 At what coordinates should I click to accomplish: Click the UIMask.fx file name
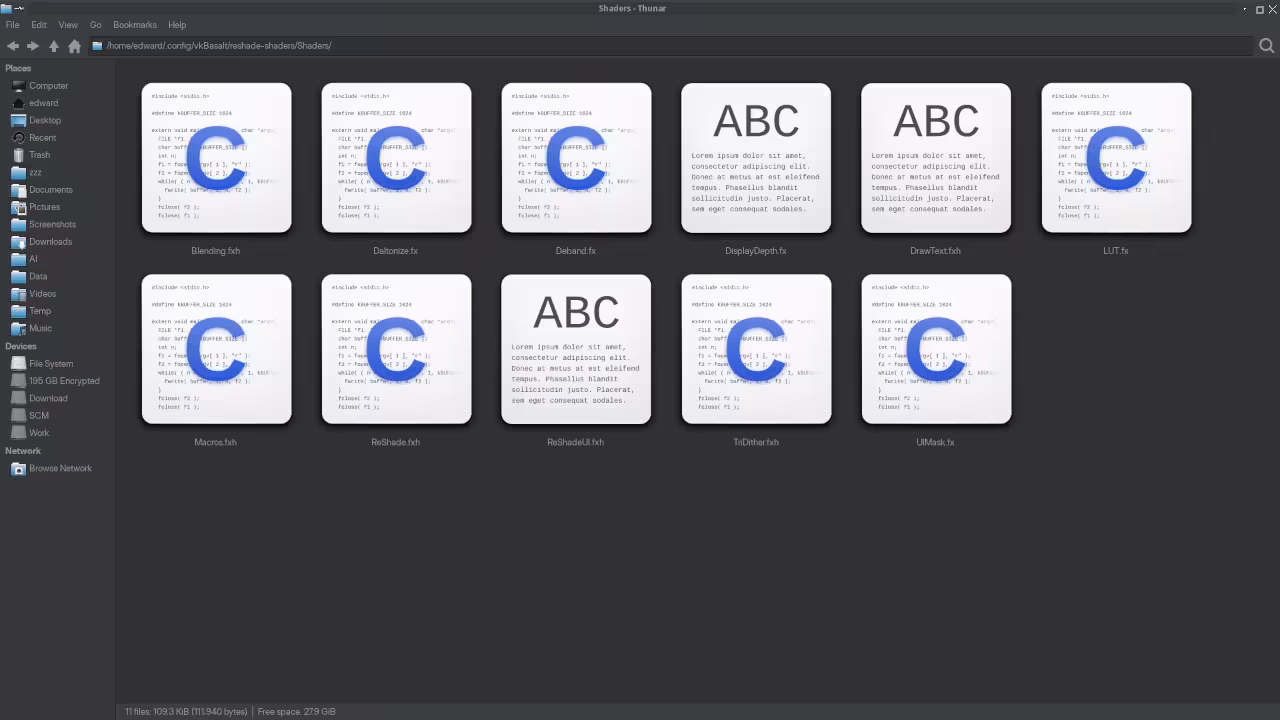click(x=936, y=442)
